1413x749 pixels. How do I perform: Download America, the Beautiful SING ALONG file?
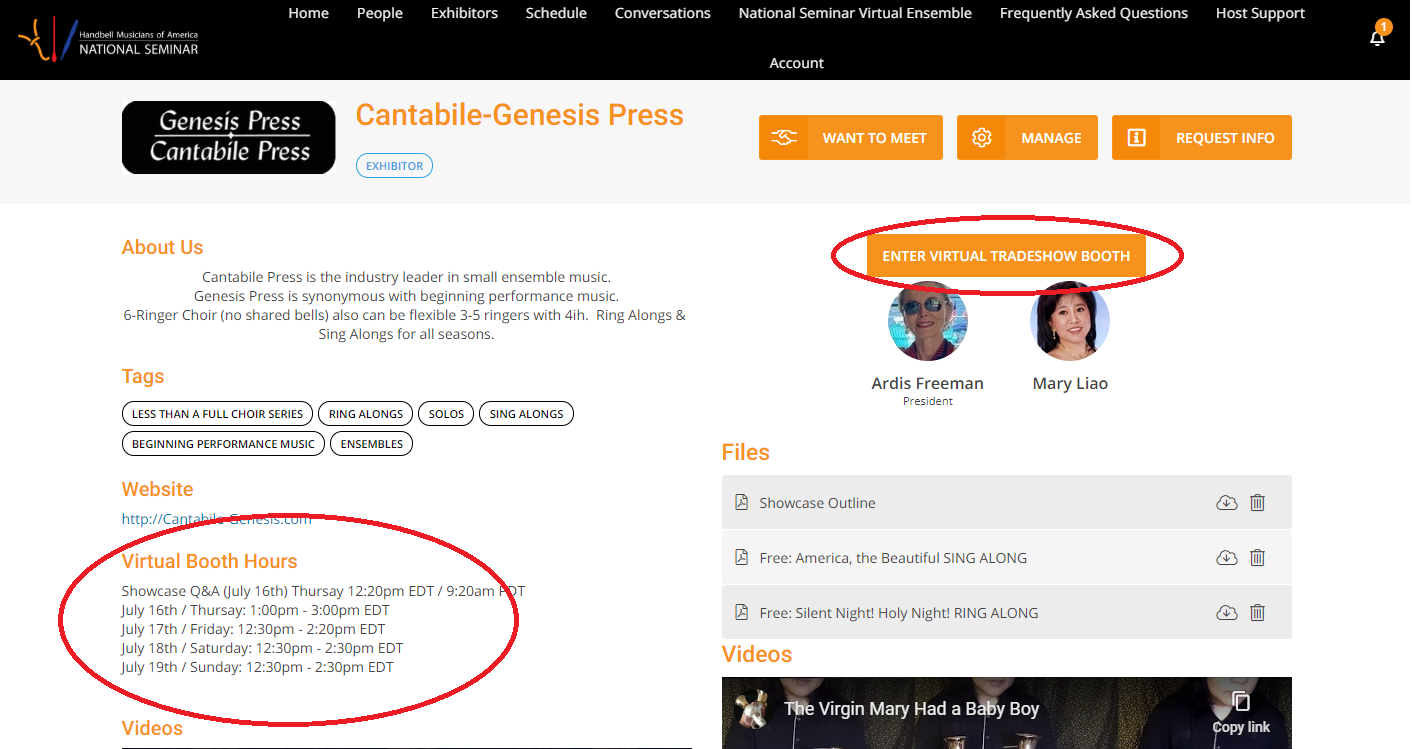1226,558
